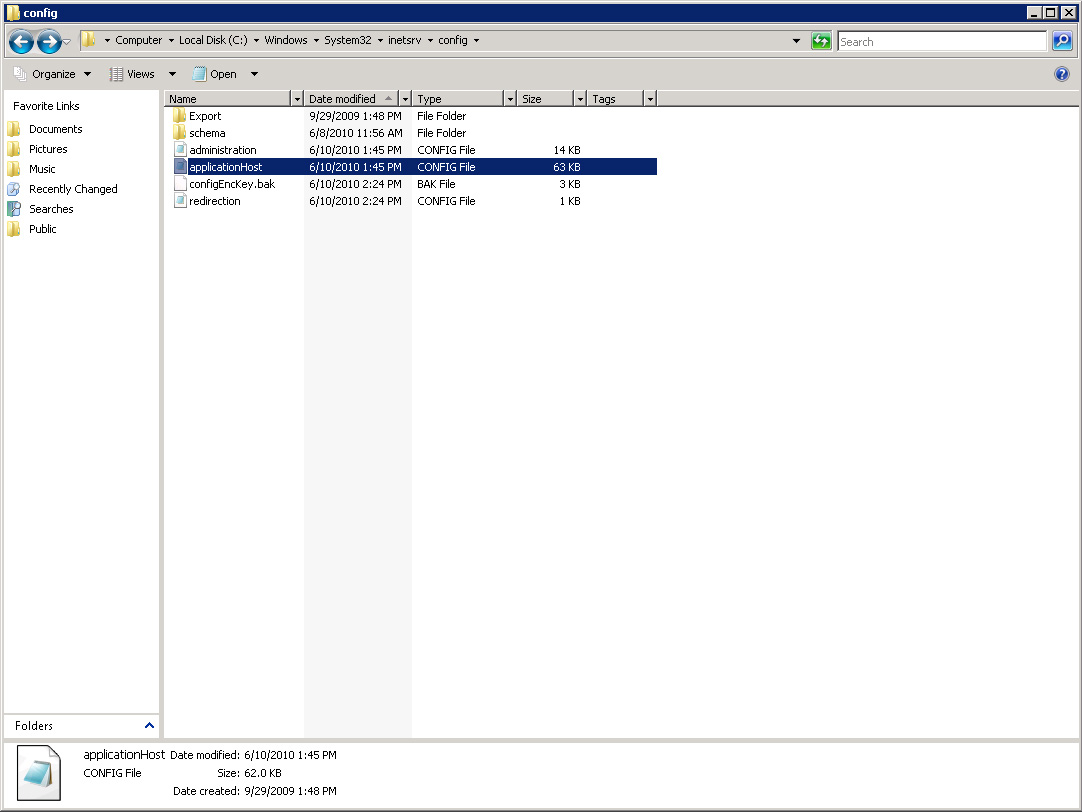1082x812 pixels.
Task: Open the Tags column filter dropdown
Action: 650,99
